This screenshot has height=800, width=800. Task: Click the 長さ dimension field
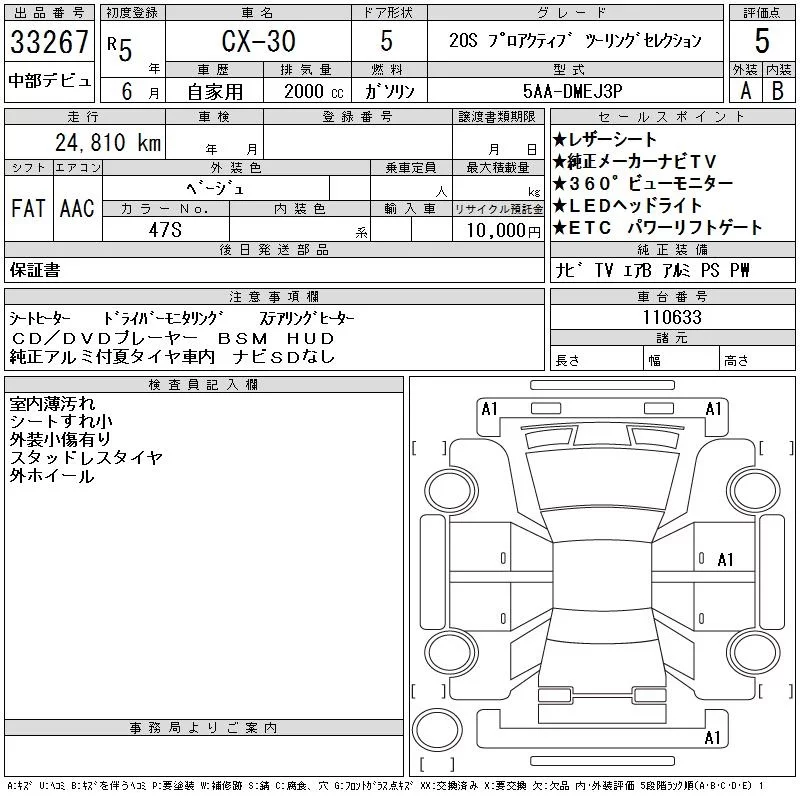596,358
